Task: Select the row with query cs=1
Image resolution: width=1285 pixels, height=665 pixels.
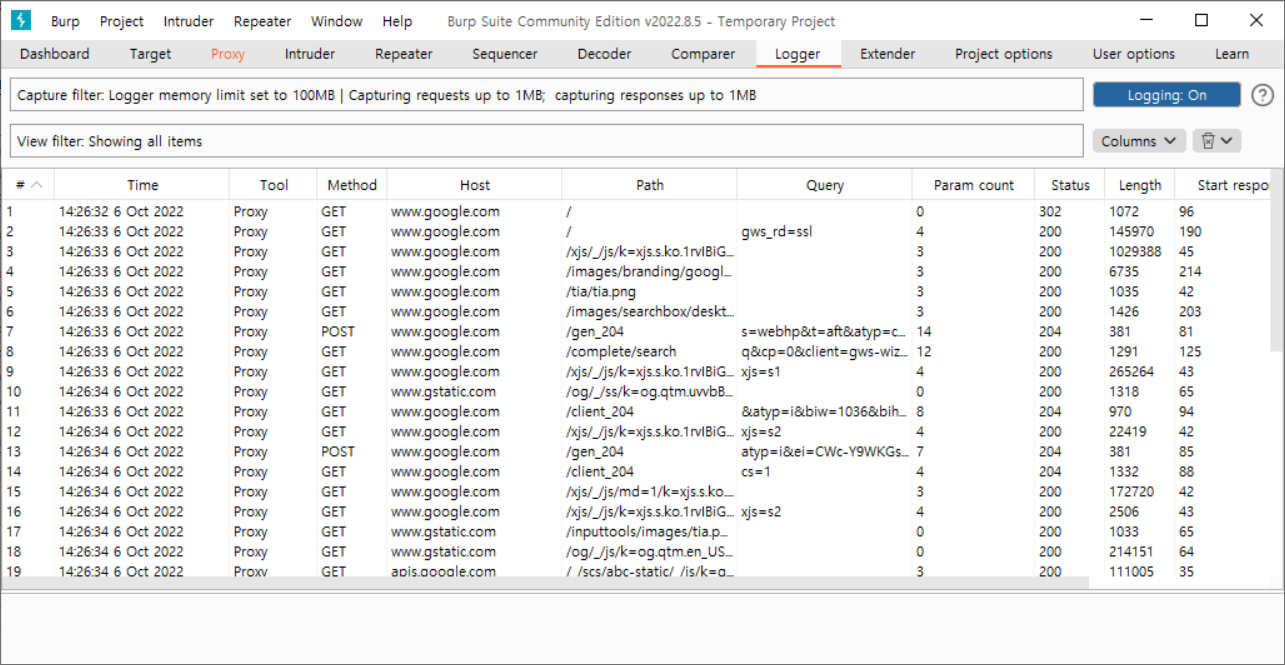Action: 636,471
